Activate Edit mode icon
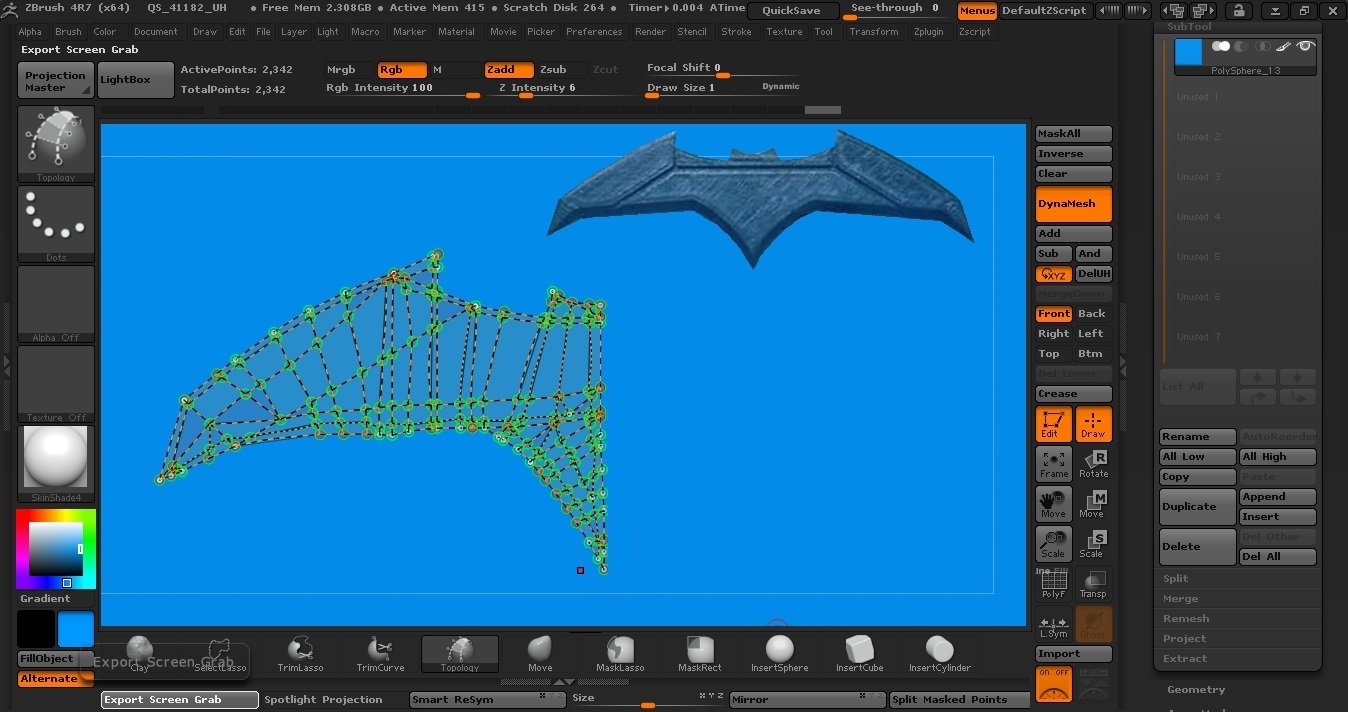The image size is (1348, 712). pyautogui.click(x=1054, y=424)
